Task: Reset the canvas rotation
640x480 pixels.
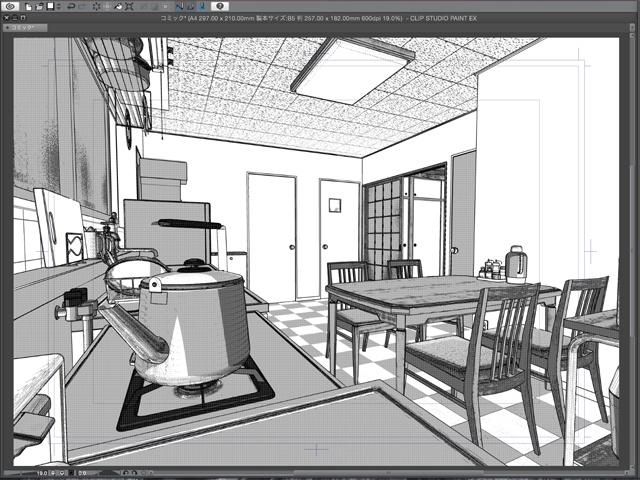Action: (144, 473)
